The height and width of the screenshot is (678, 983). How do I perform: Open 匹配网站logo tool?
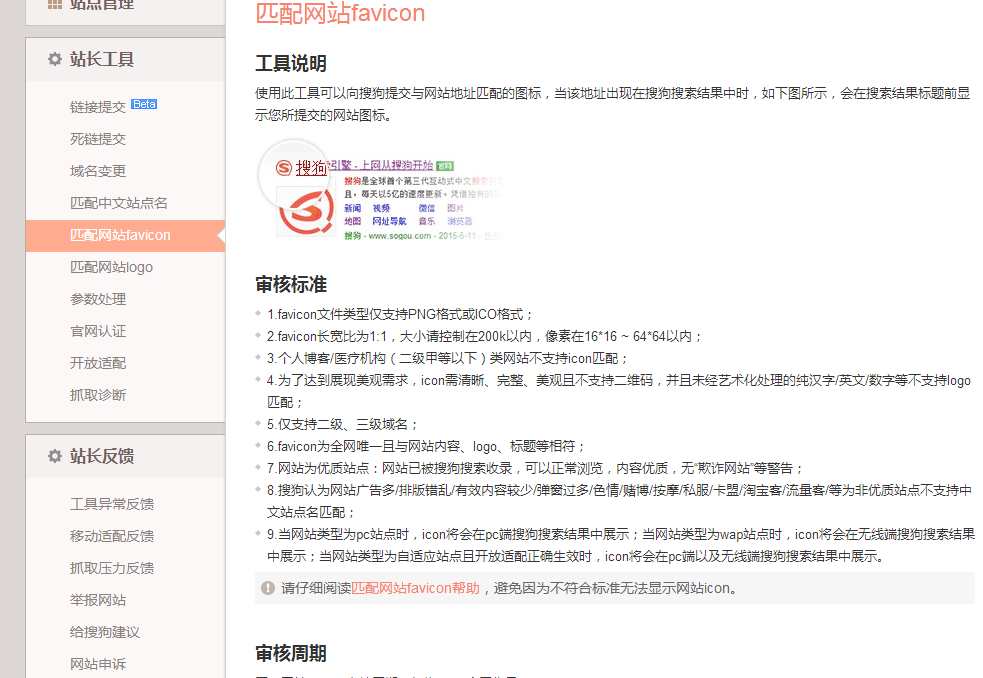tap(111, 267)
